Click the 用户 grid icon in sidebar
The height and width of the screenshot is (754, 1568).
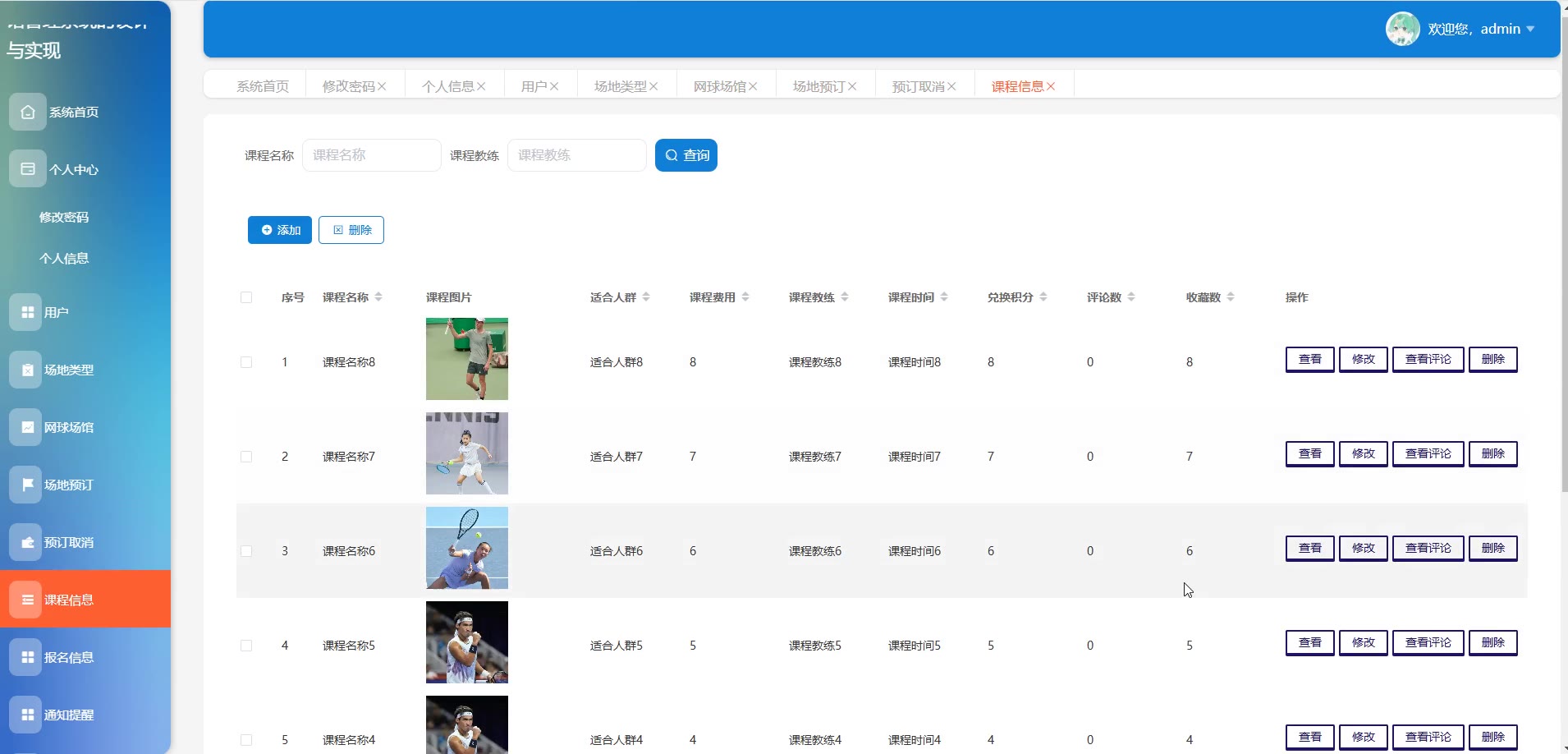[26, 312]
